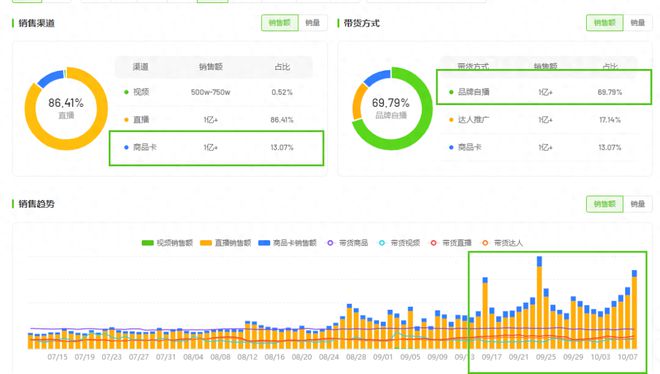
Task: Click 08/28 date label on axis
Action: click(356, 357)
